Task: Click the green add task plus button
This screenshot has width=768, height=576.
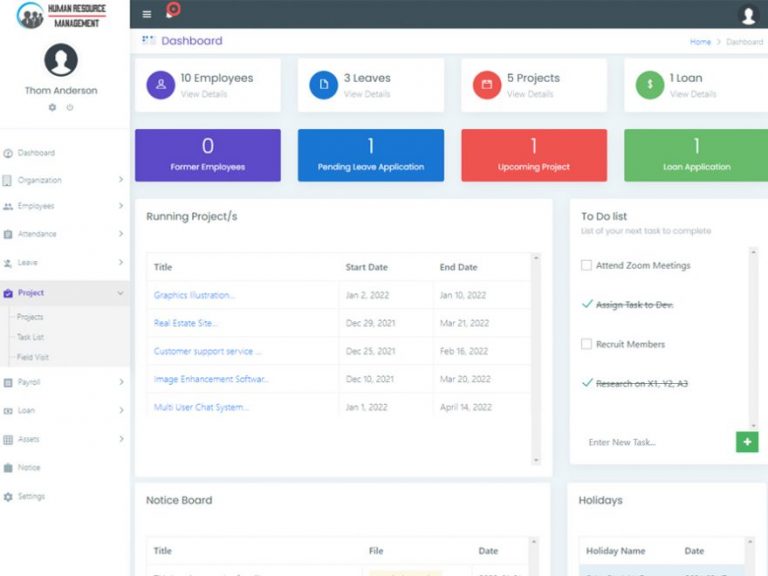Action: point(747,442)
